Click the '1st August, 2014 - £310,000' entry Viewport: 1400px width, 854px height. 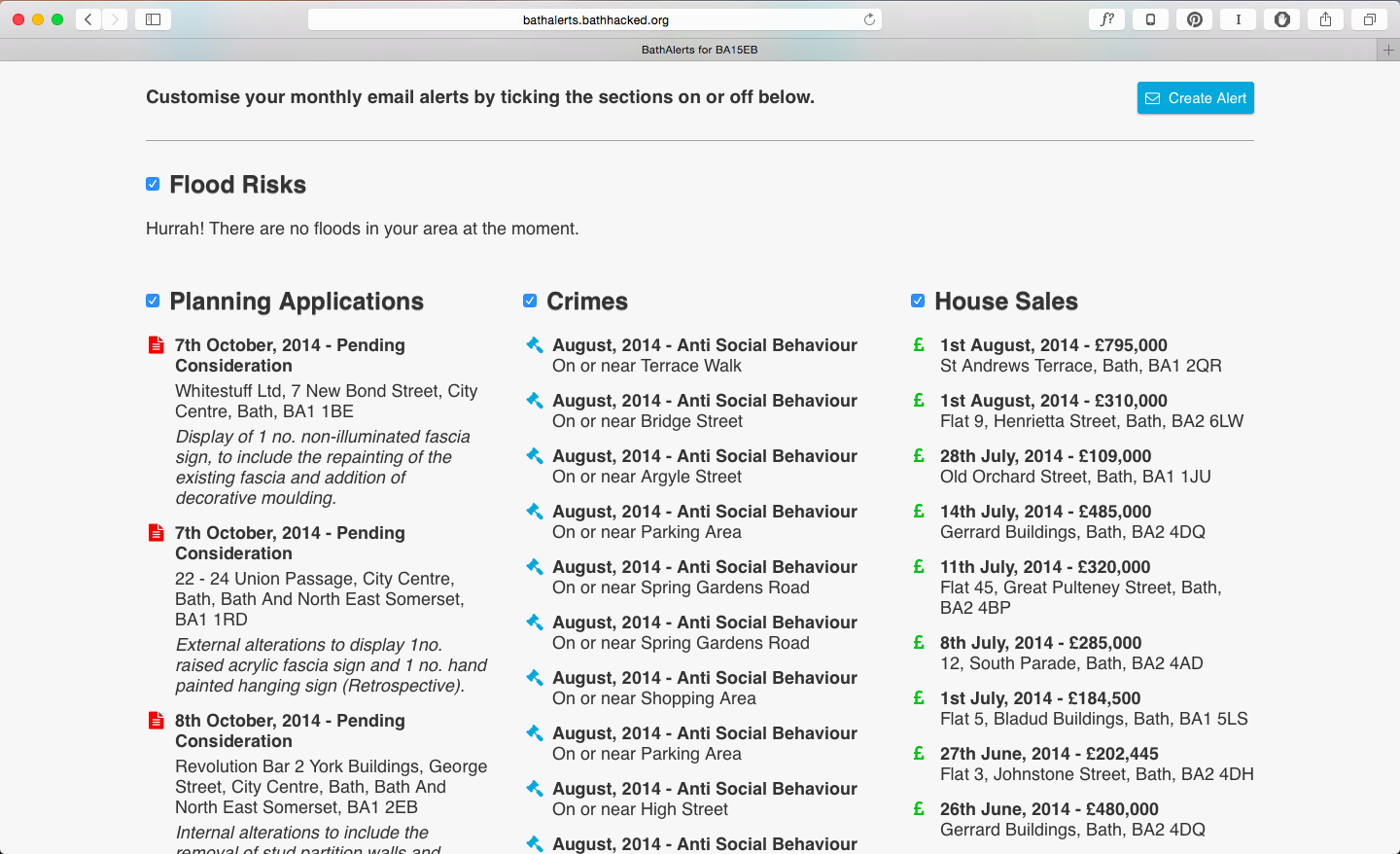(1054, 401)
